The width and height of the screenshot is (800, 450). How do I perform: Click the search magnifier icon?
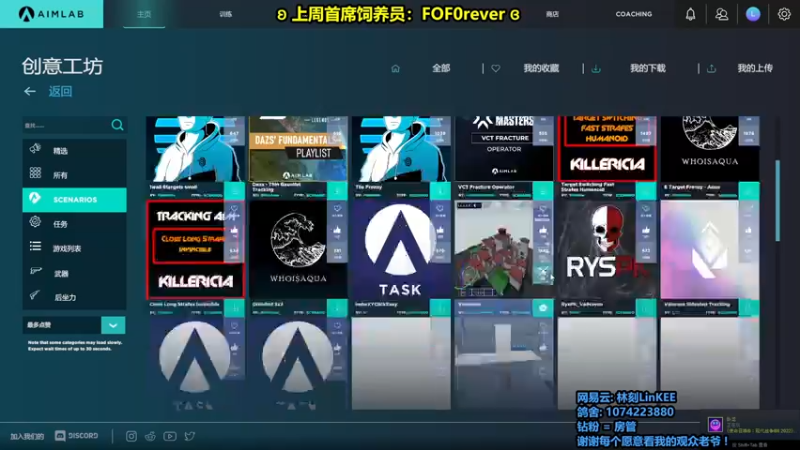click(117, 125)
